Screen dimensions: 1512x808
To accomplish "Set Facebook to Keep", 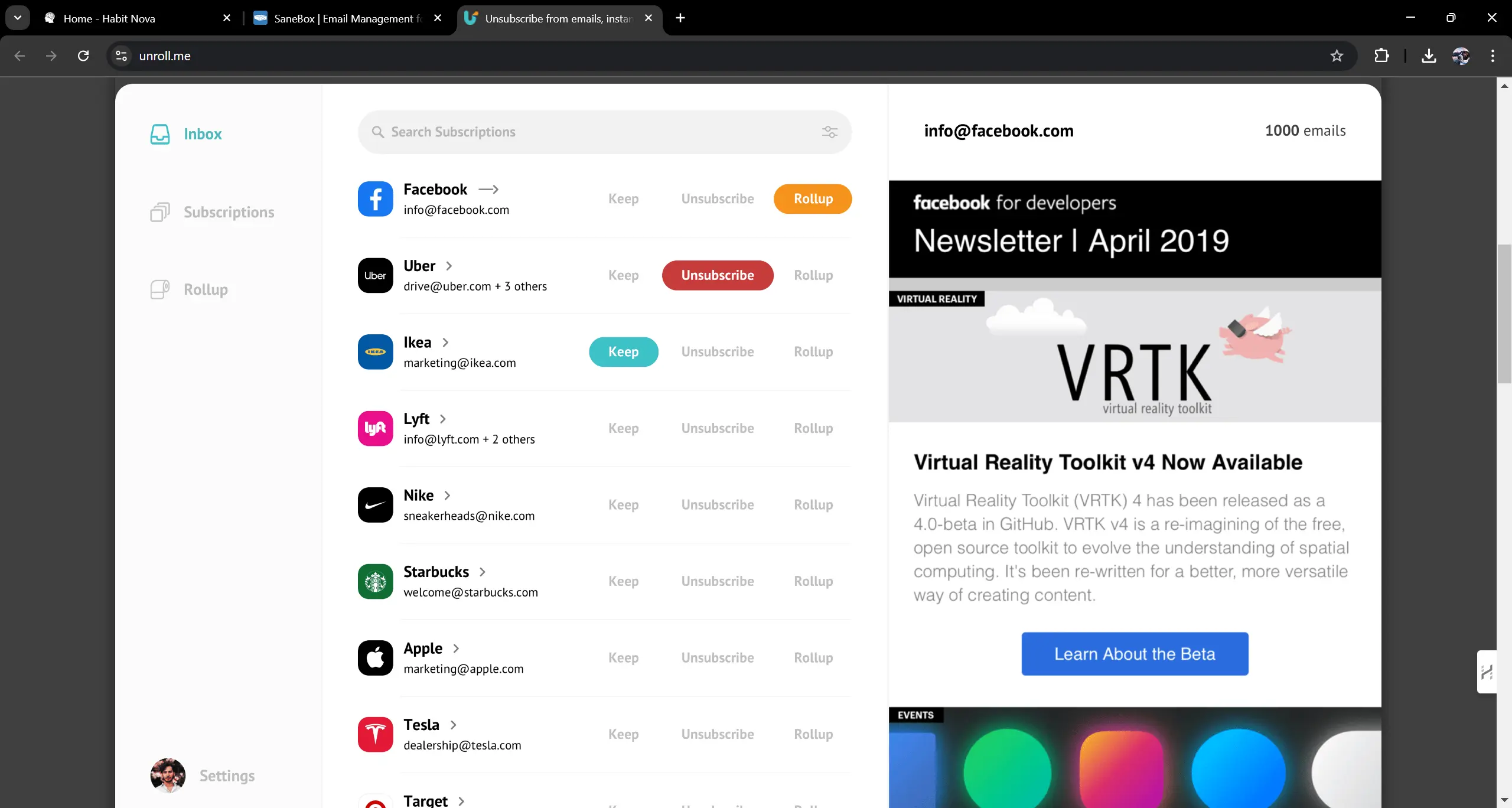I will tap(623, 199).
